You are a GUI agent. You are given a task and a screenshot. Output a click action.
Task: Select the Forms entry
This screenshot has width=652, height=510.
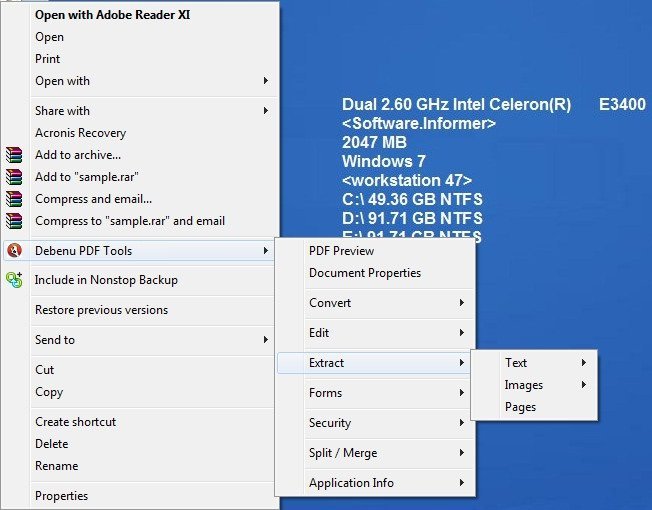(375, 393)
